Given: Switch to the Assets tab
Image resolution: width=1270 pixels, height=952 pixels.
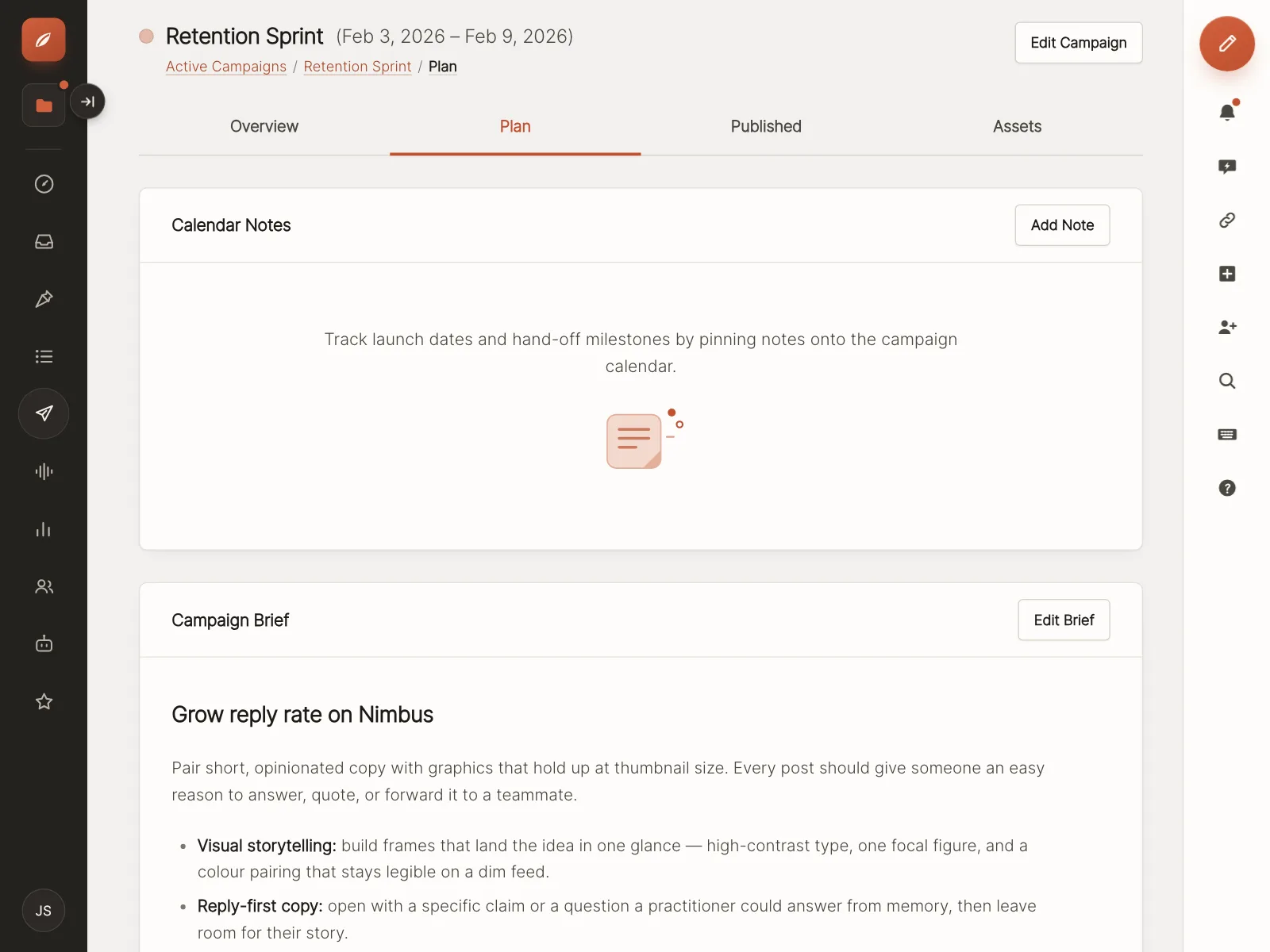Looking at the screenshot, I should tap(1017, 126).
